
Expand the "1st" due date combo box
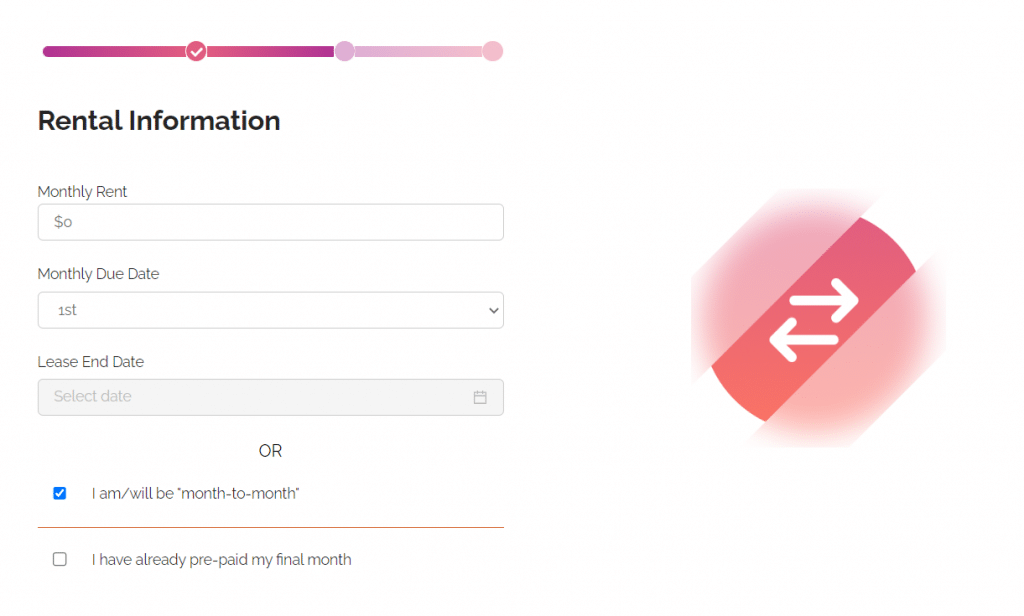click(x=270, y=310)
